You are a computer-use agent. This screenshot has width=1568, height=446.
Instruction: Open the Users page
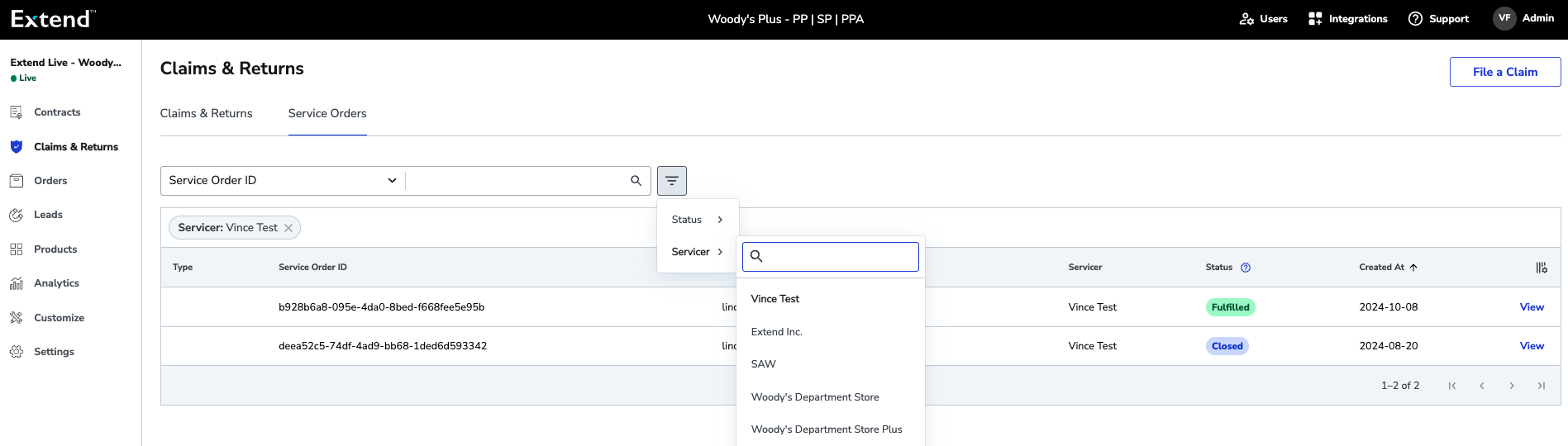tap(1264, 19)
